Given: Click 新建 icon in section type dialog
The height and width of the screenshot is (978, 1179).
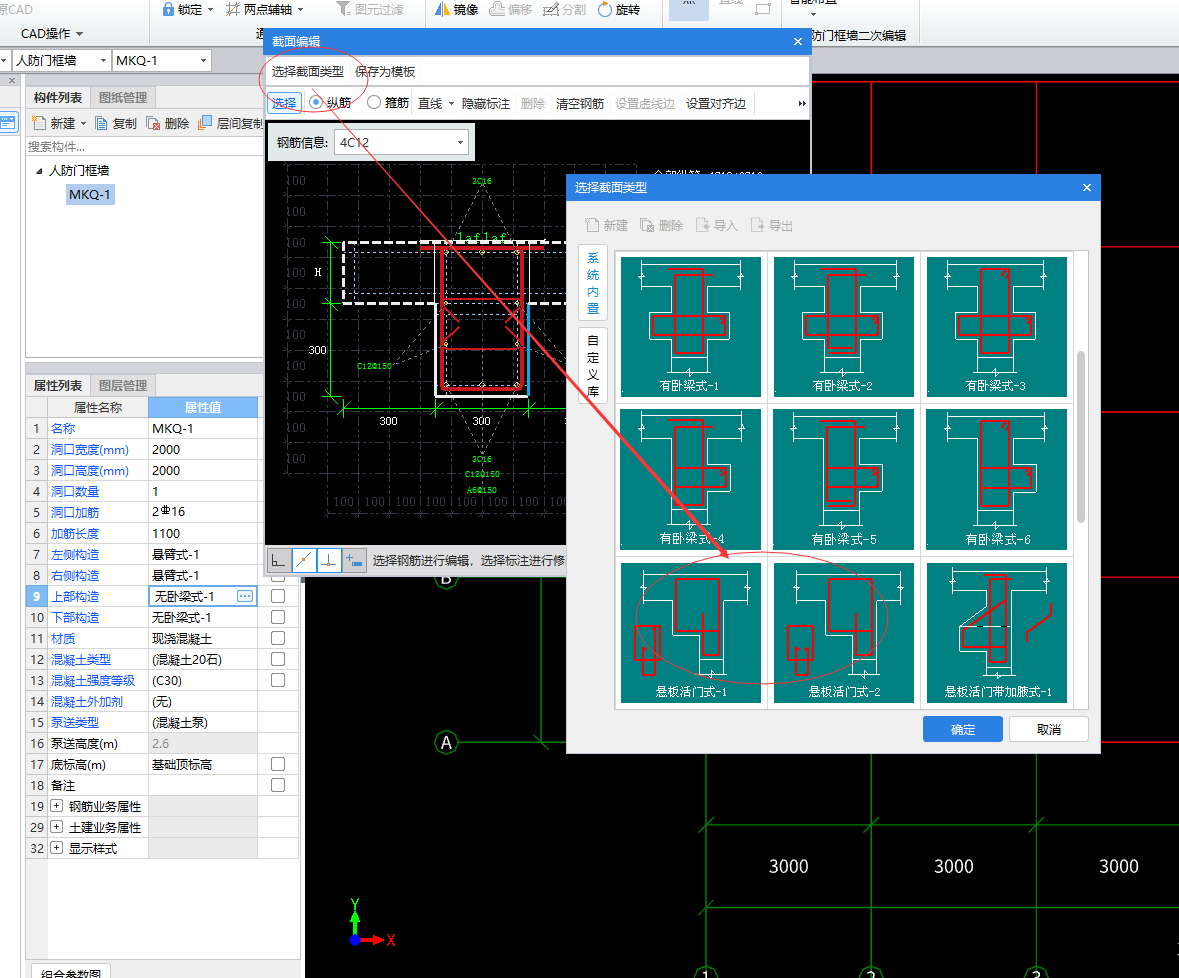Looking at the screenshot, I should click(593, 225).
